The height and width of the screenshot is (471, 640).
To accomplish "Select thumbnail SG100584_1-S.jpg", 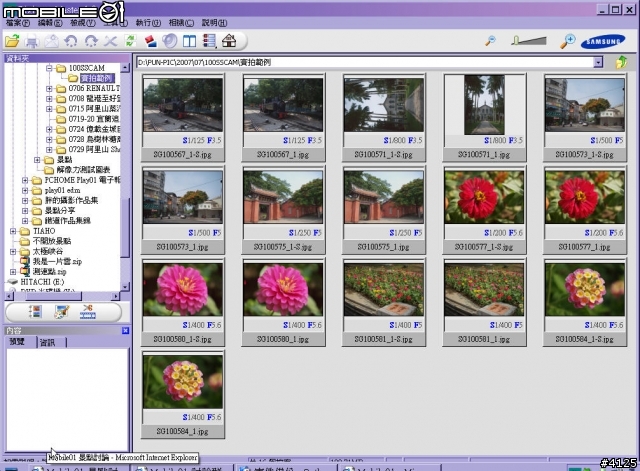I will [x=584, y=302].
